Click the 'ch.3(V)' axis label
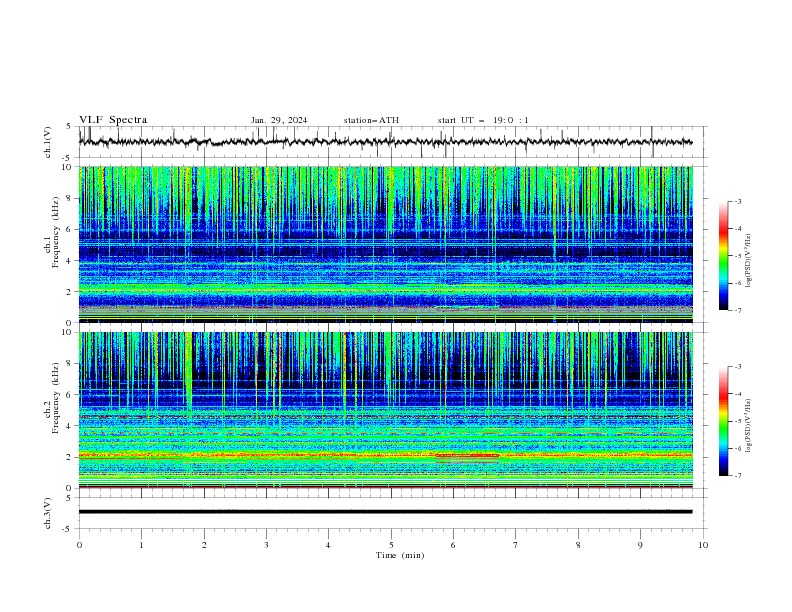The width and height of the screenshot is (792, 612). pyautogui.click(x=48, y=513)
